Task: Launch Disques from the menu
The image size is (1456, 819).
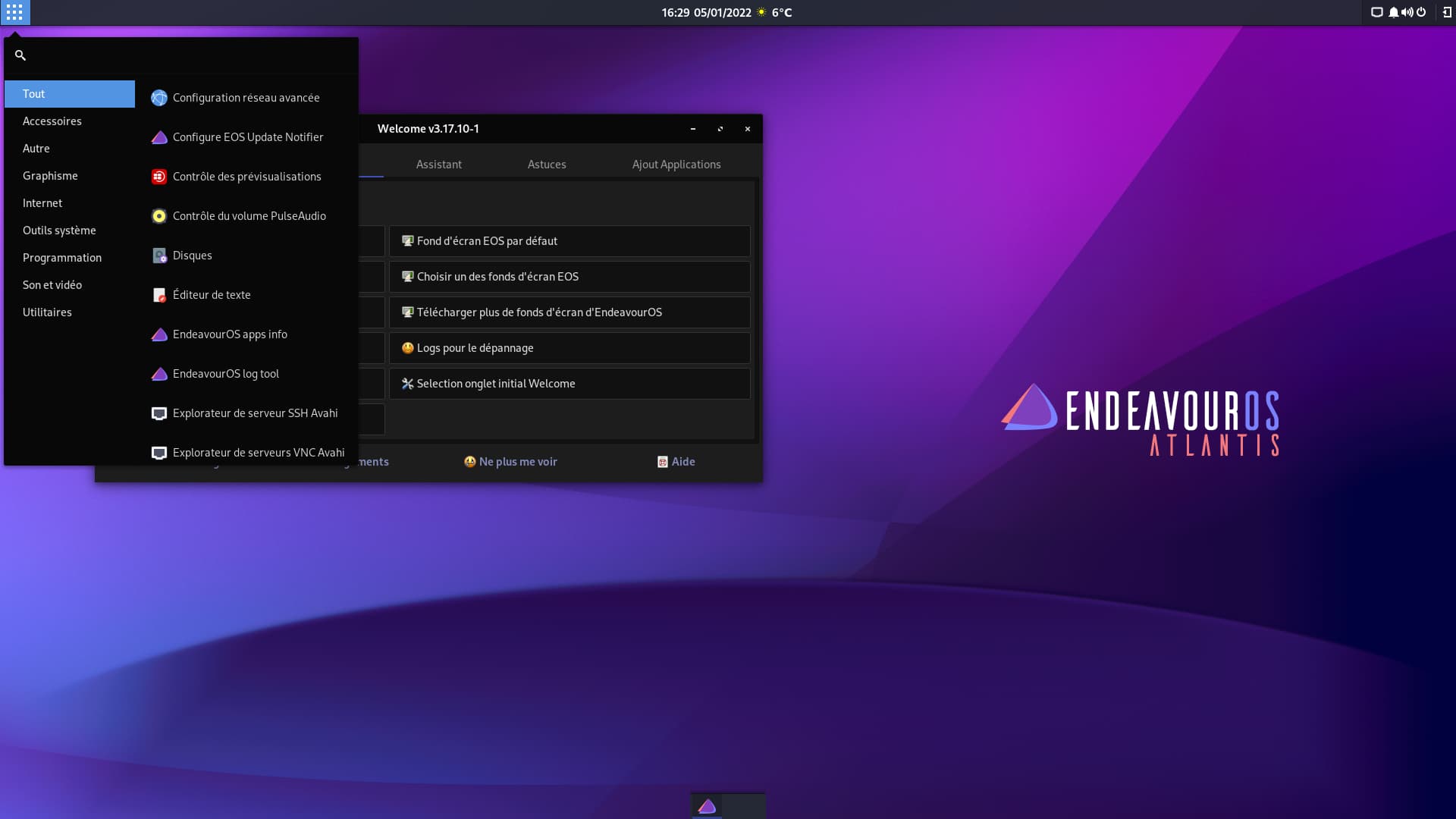Action: (x=248, y=256)
